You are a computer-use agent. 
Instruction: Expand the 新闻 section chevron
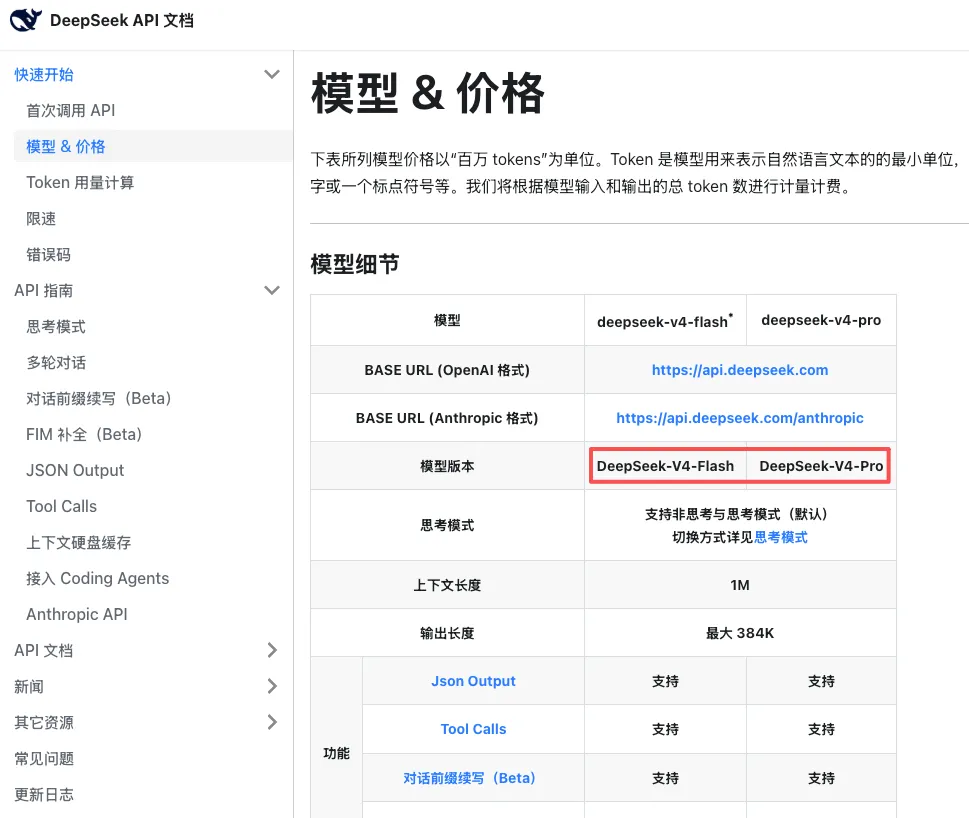[x=272, y=686]
